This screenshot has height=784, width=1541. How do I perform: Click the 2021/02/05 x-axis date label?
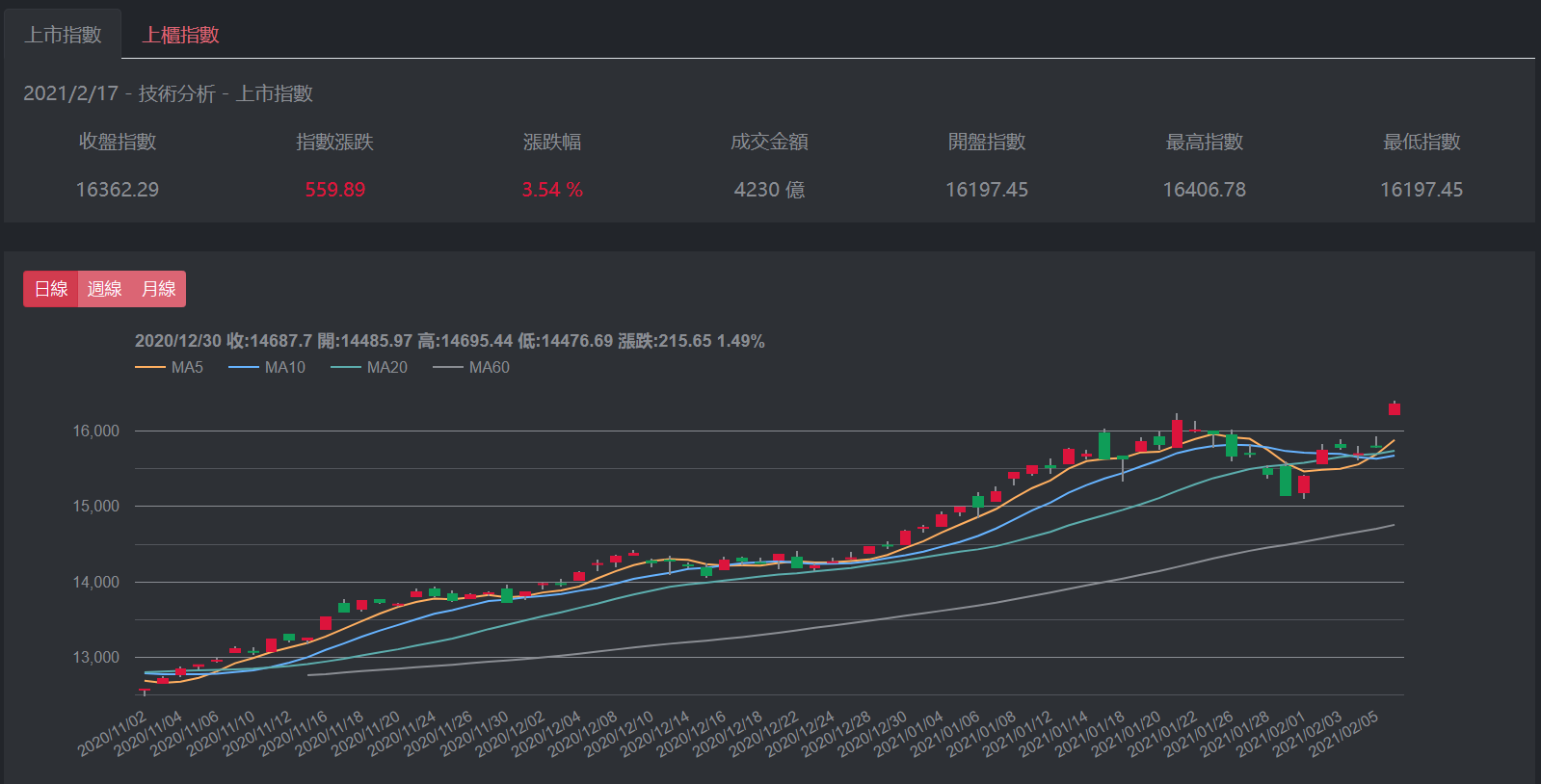(x=1344, y=732)
